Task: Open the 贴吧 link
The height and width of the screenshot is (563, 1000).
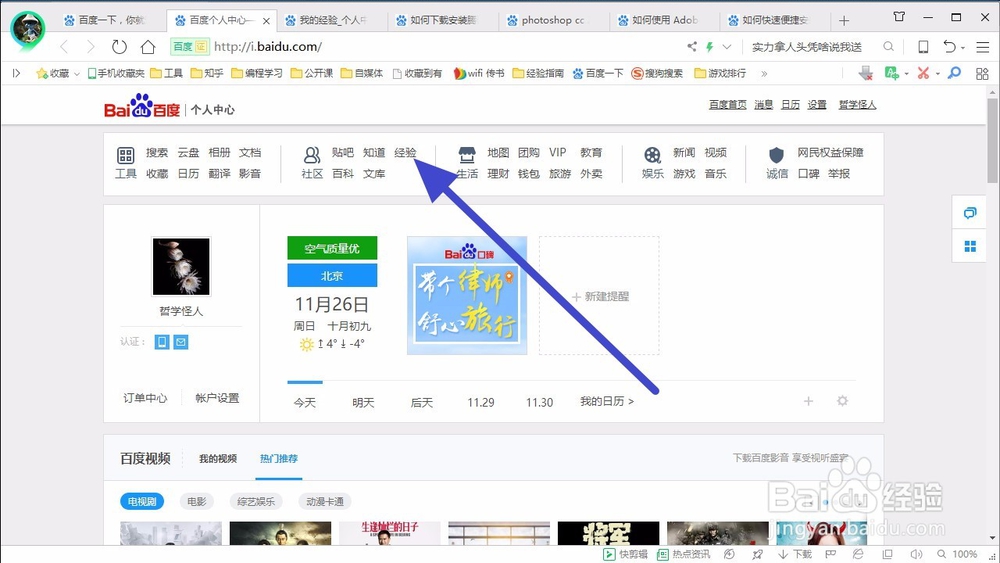Action: click(x=342, y=152)
